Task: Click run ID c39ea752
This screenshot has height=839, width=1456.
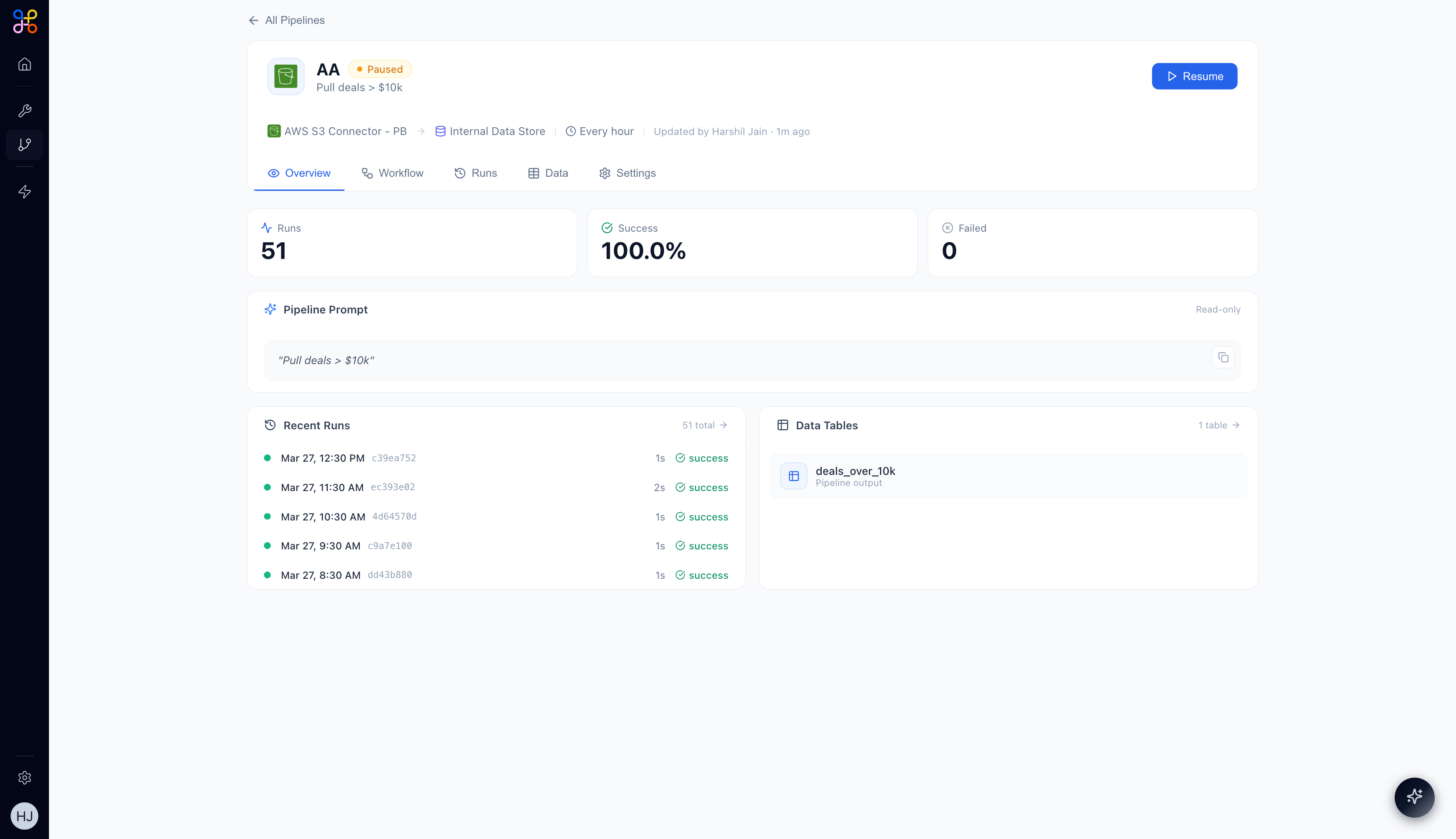Action: point(393,458)
